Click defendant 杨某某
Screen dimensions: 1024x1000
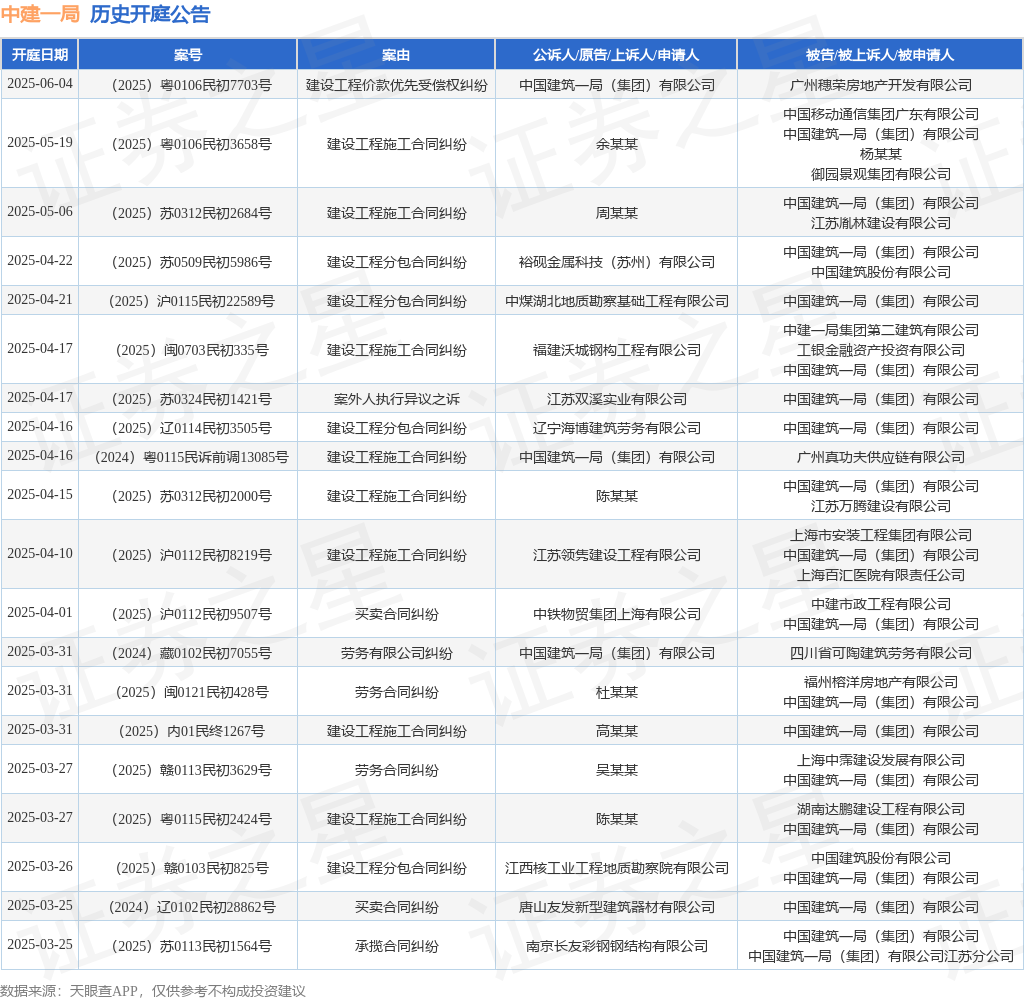880,154
